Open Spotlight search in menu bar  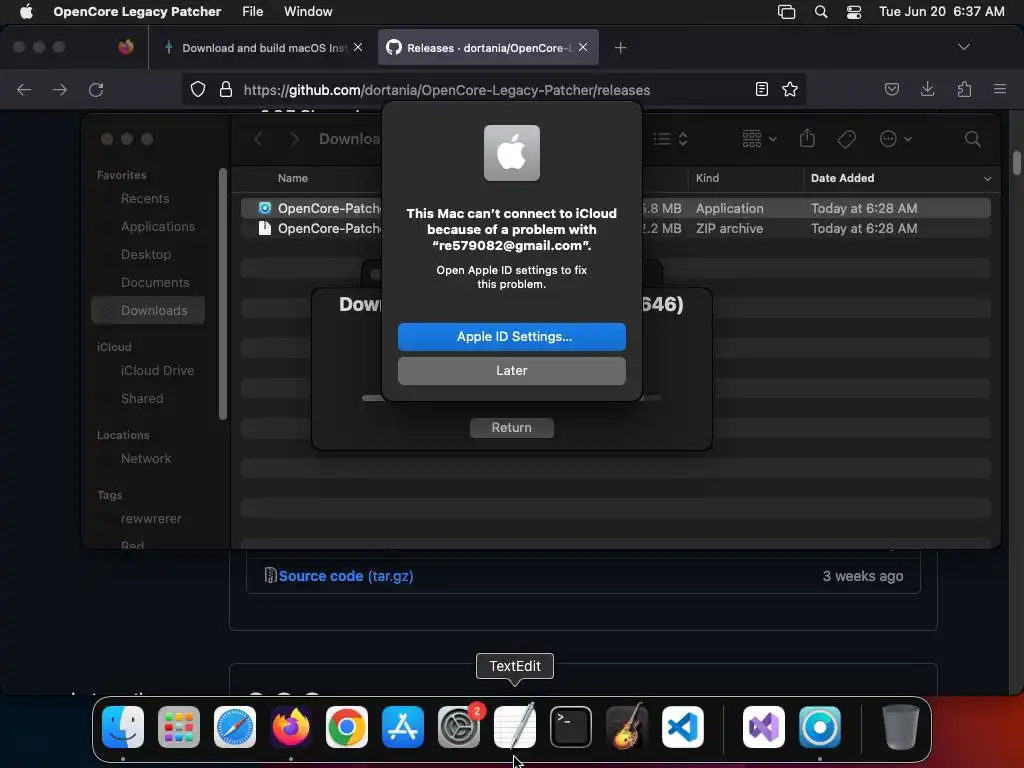821,12
